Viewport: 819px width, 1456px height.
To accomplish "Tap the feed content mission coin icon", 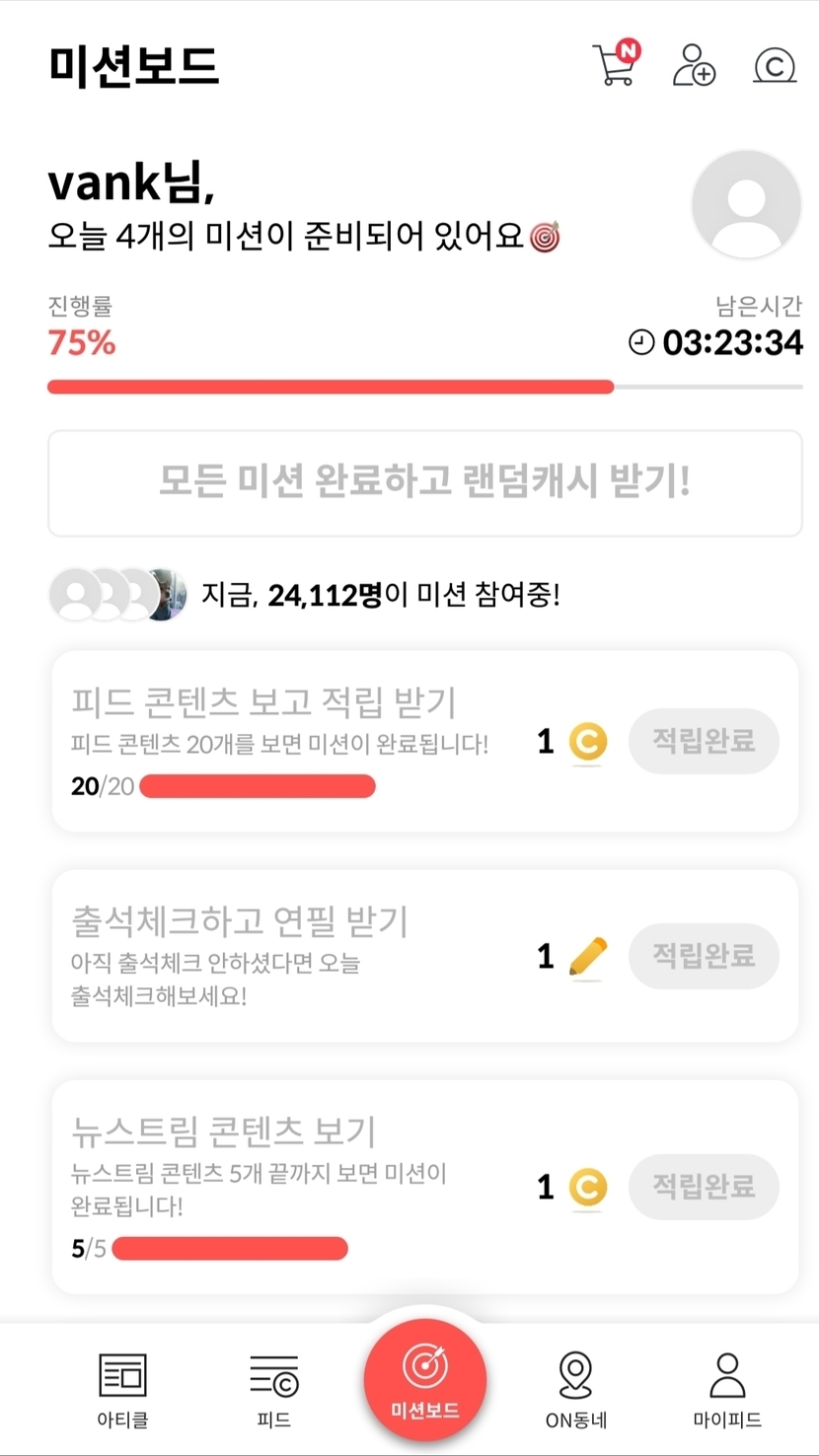I will 588,742.
